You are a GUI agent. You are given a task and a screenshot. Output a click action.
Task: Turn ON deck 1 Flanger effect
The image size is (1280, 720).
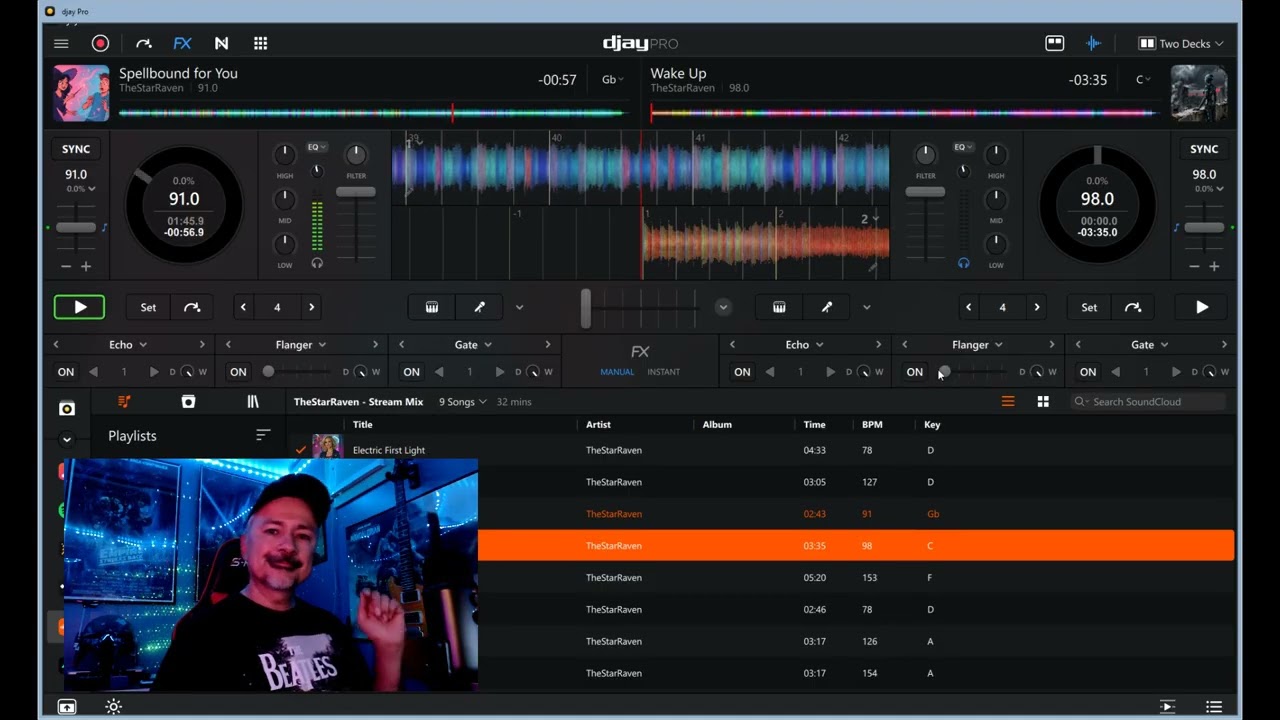(x=238, y=372)
